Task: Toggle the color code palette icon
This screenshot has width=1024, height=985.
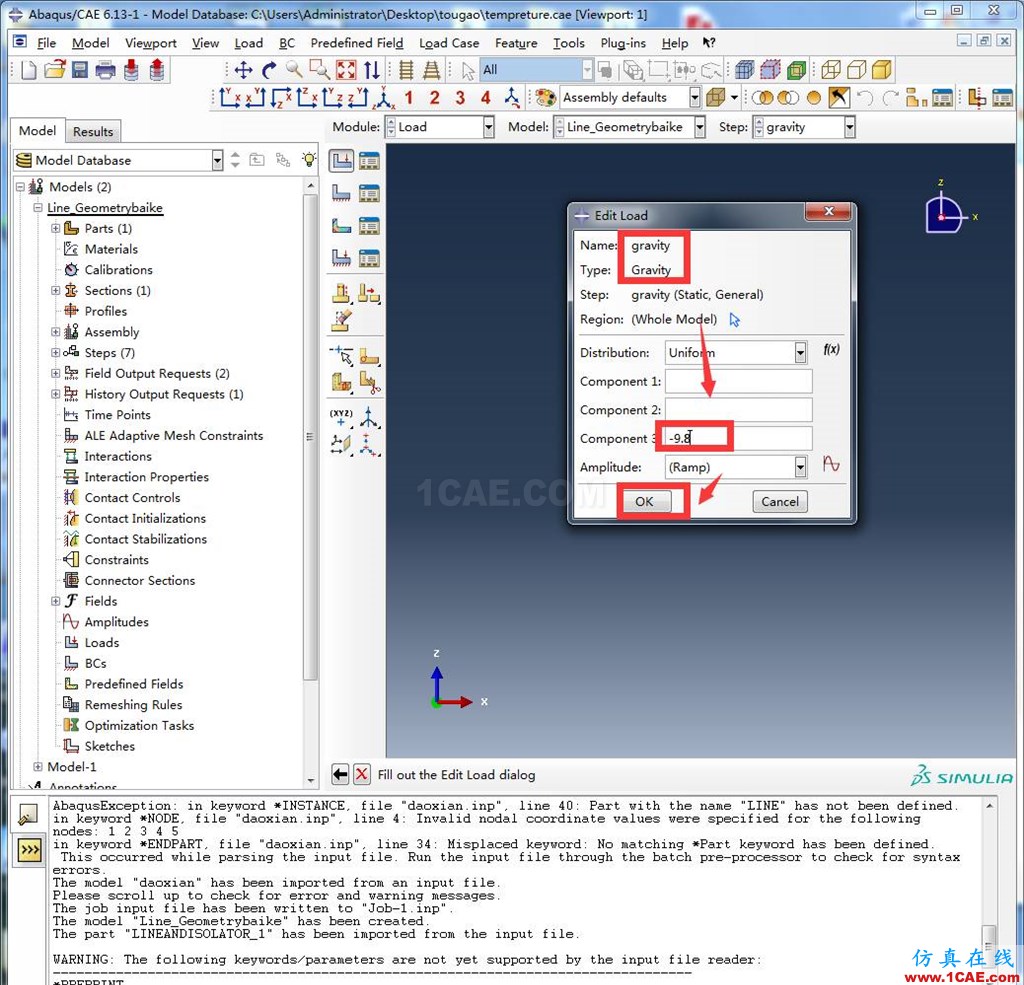Action: [545, 98]
